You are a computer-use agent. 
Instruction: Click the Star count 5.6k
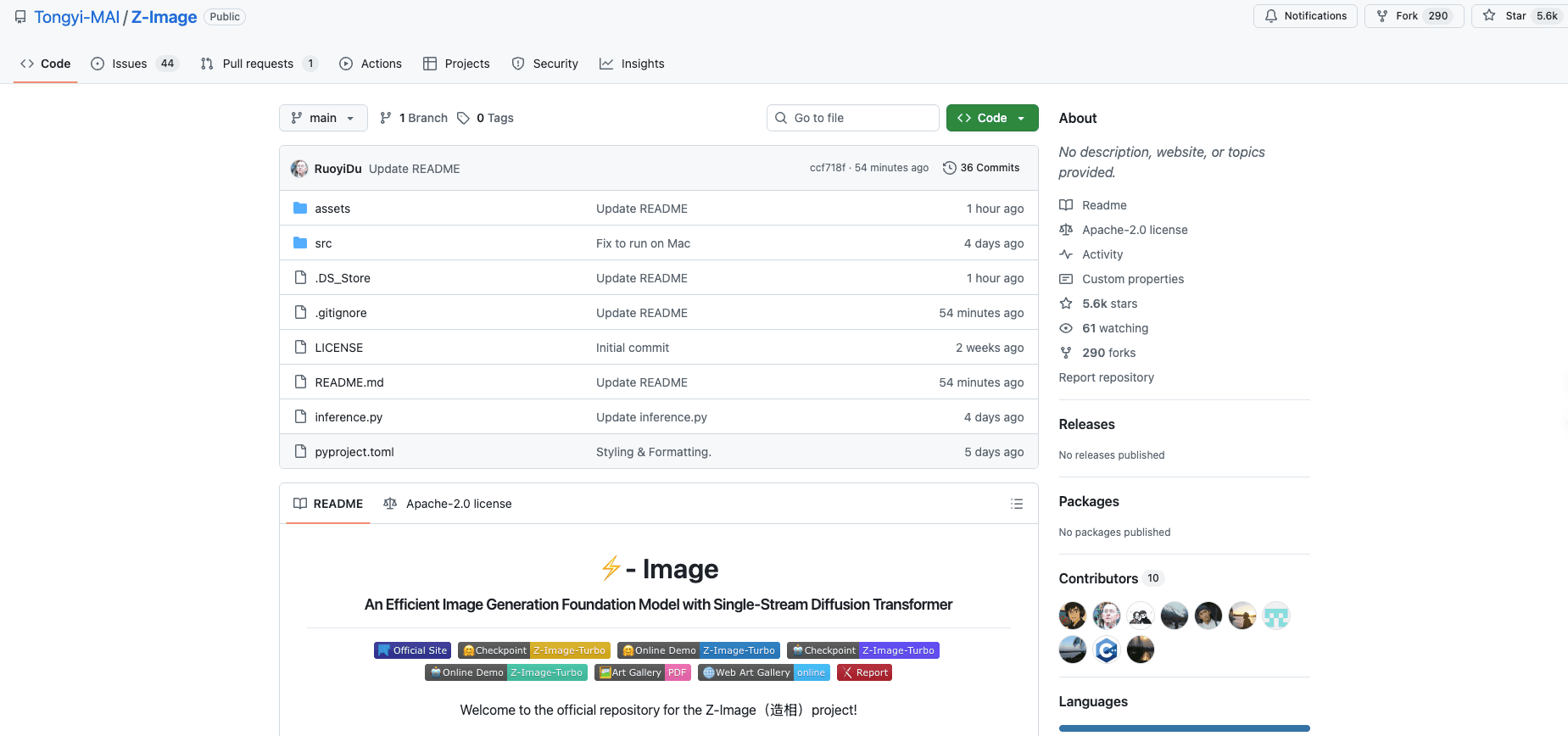tap(1547, 16)
